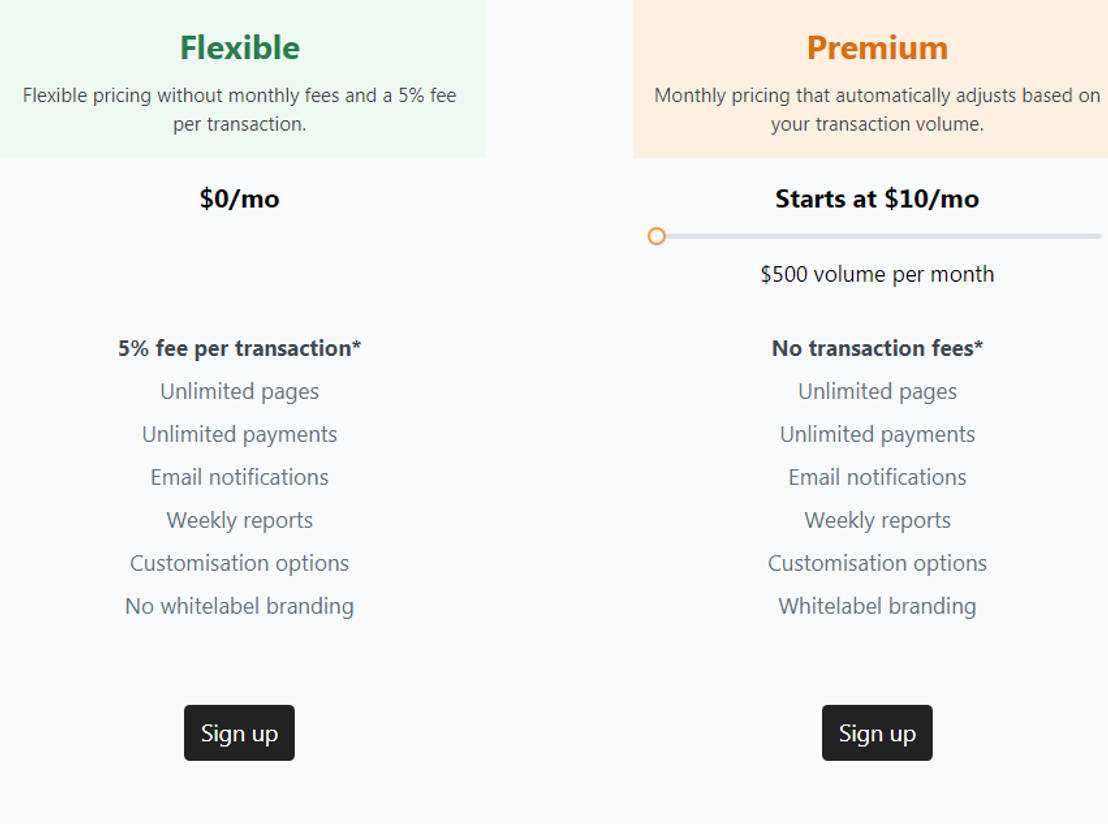Click the Premium plan description text
The height and width of the screenshot is (824, 1108).
point(877,110)
